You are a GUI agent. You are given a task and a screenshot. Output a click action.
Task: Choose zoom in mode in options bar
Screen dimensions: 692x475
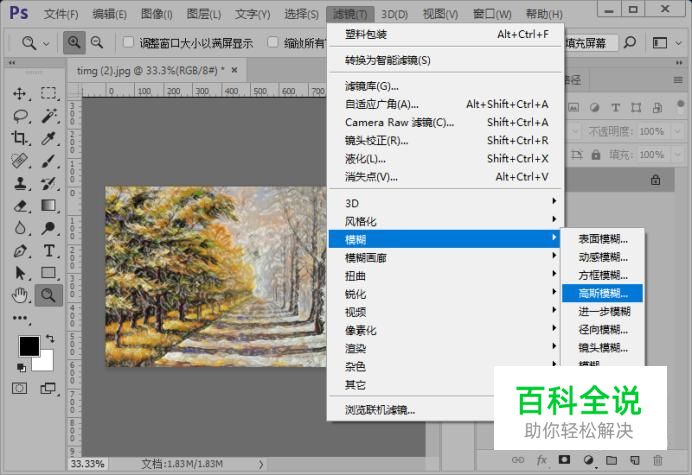(x=74, y=42)
